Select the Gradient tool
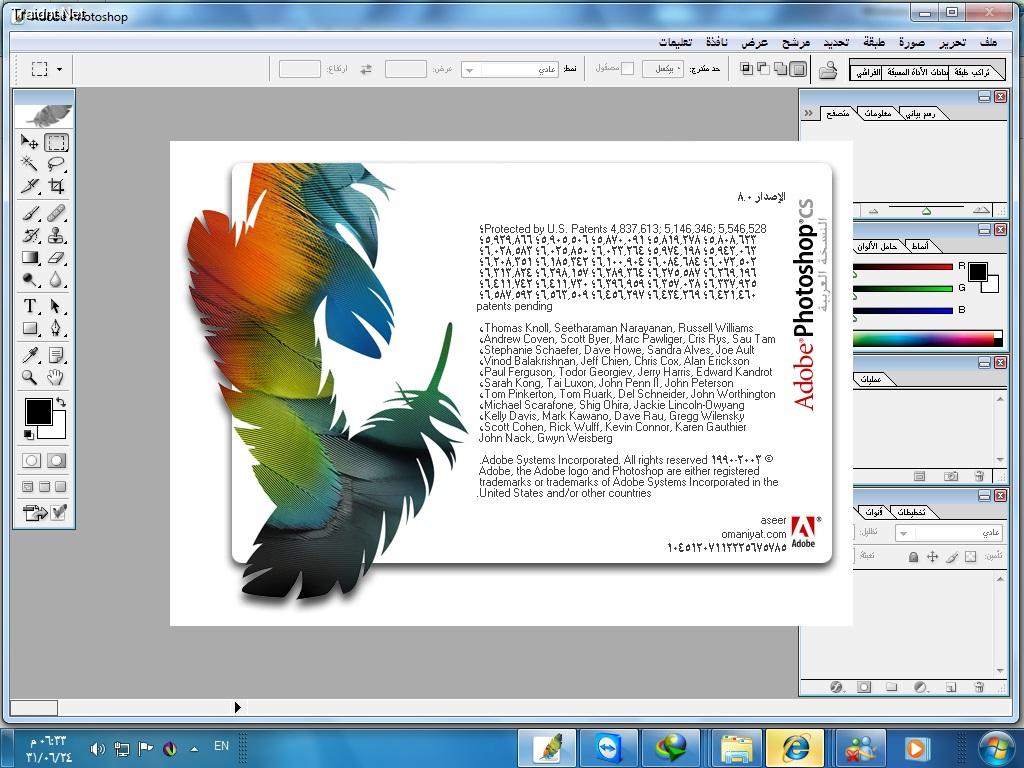The image size is (1024, 768). pyautogui.click(x=29, y=257)
